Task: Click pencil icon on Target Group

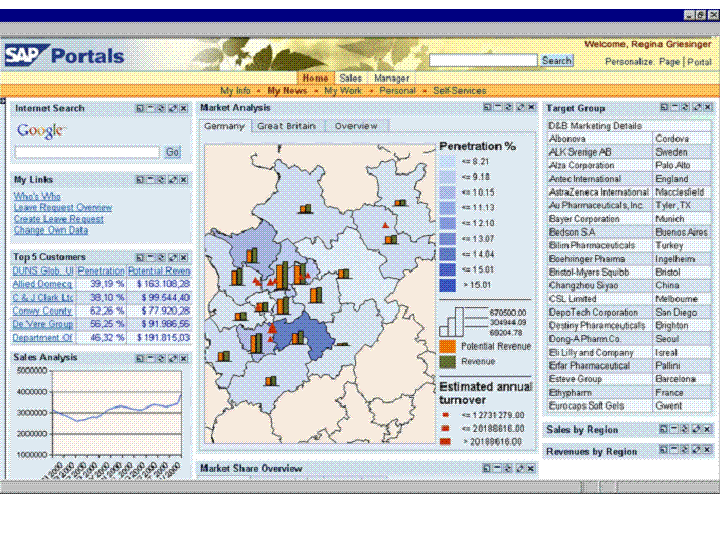Action: click(x=697, y=107)
